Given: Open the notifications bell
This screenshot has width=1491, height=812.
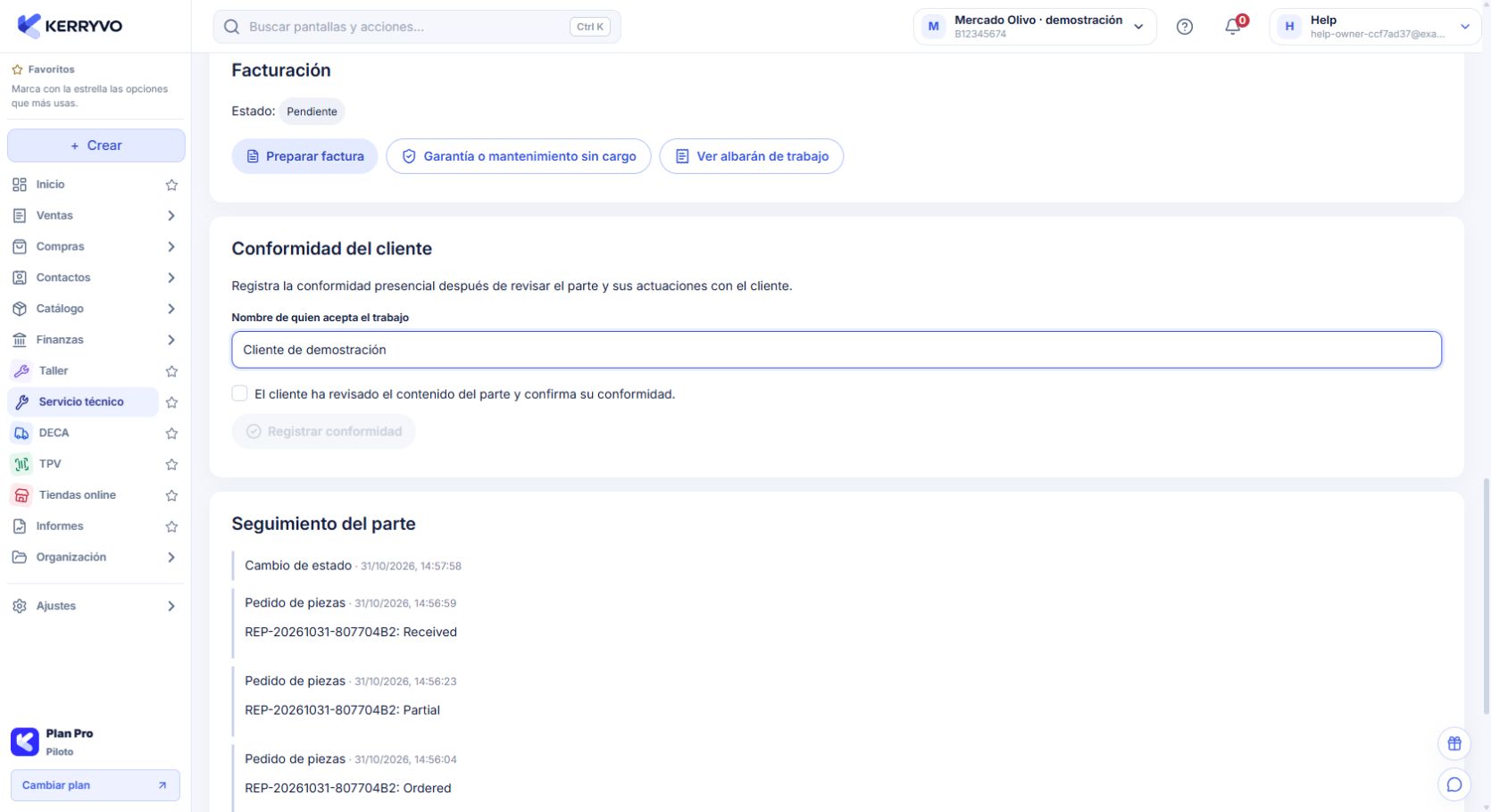Looking at the screenshot, I should (x=1234, y=26).
